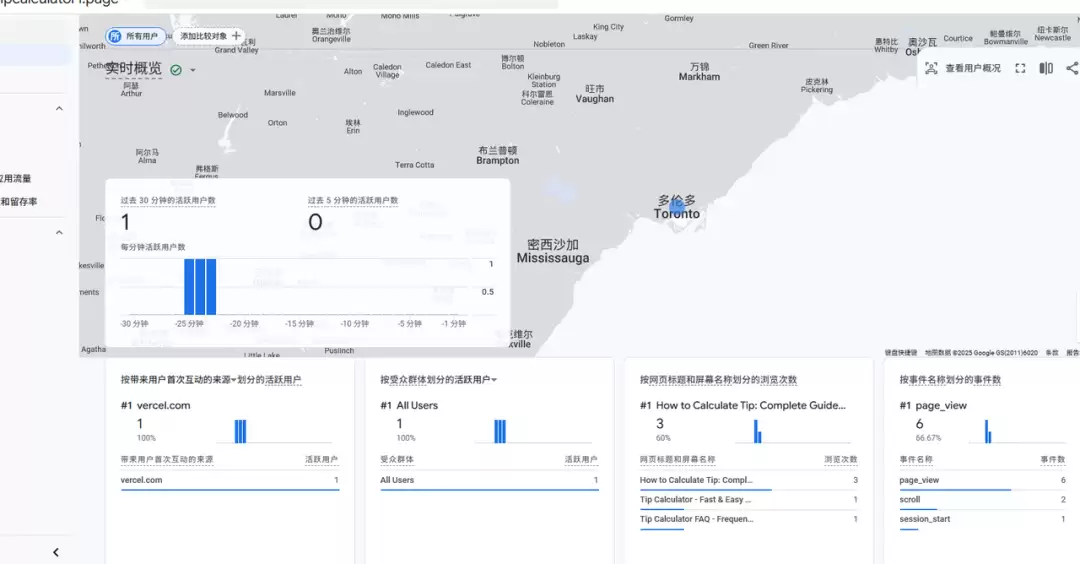The image size is (1080, 564).
Task: Click the page_view card sparkline bars
Action: (x=988, y=431)
